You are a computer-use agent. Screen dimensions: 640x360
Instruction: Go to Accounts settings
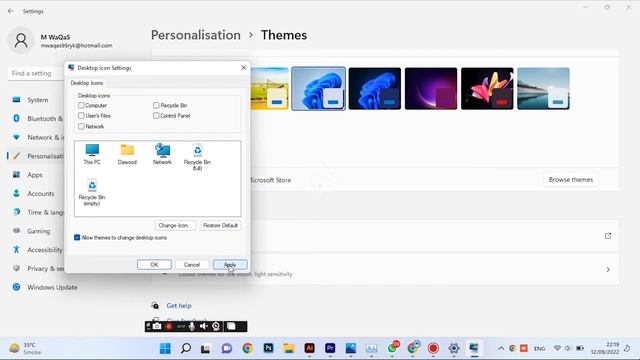click(x=40, y=193)
